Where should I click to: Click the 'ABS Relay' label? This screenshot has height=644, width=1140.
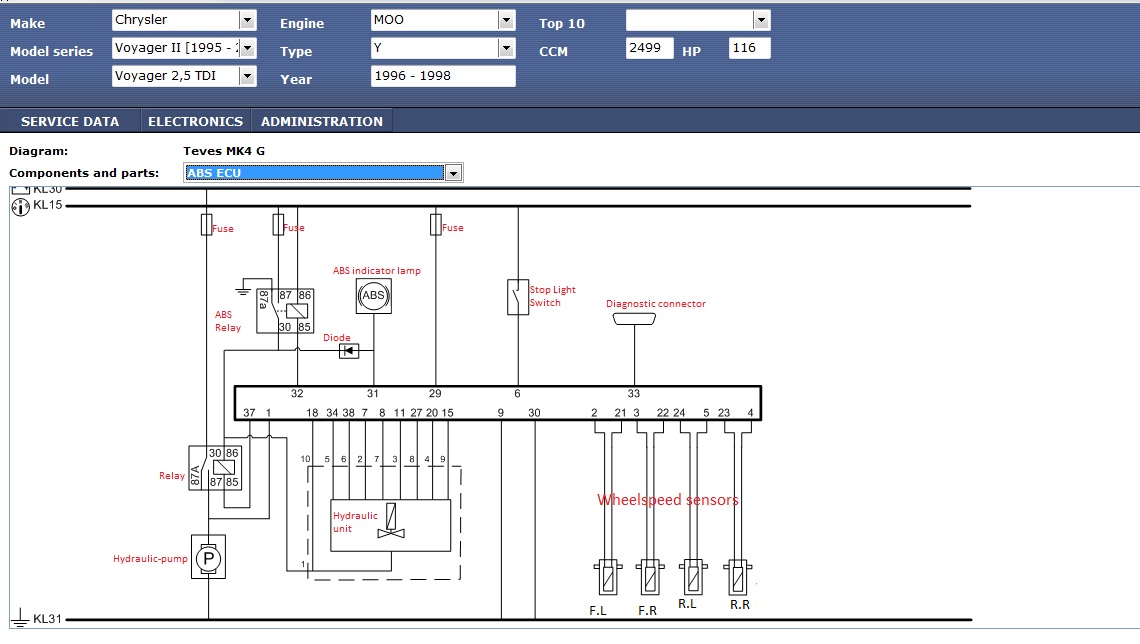coord(228,321)
